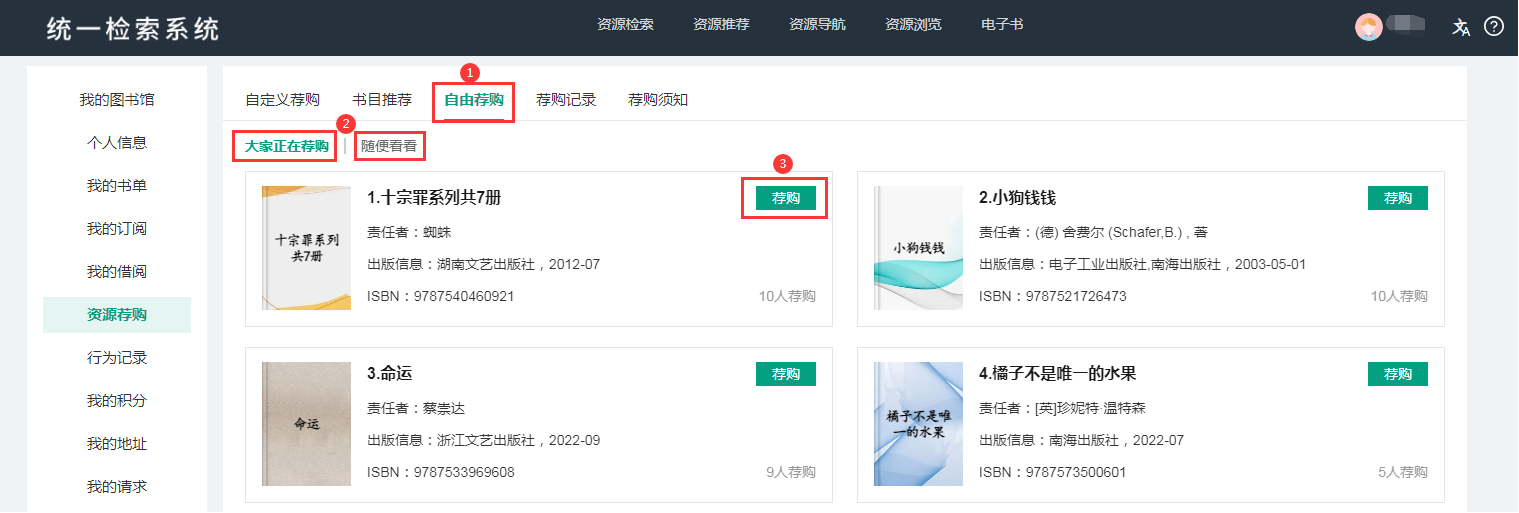
Task: Open 我的借阅 in the sidebar
Action: (x=116, y=272)
